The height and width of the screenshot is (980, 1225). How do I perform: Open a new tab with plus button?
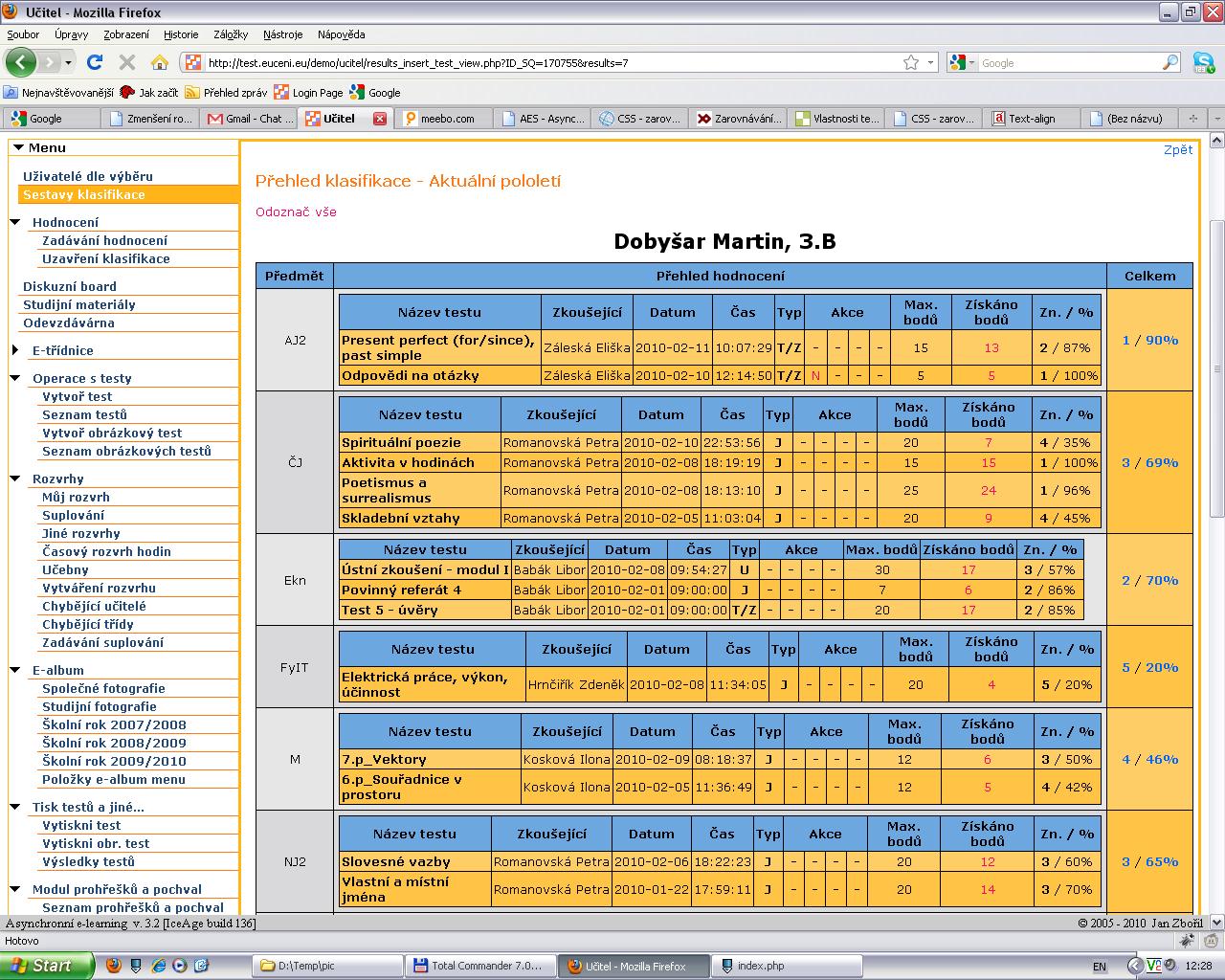tap(1192, 119)
